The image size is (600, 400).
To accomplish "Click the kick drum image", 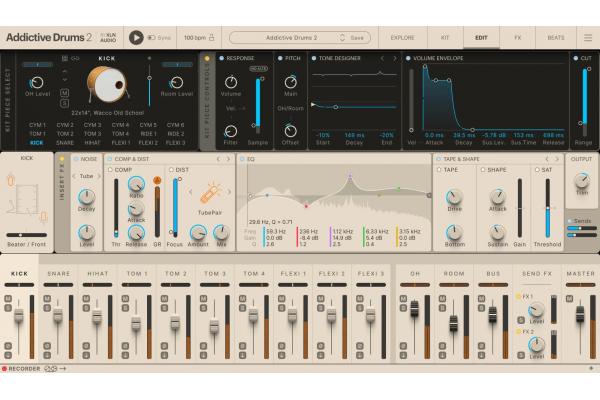I will (108, 85).
